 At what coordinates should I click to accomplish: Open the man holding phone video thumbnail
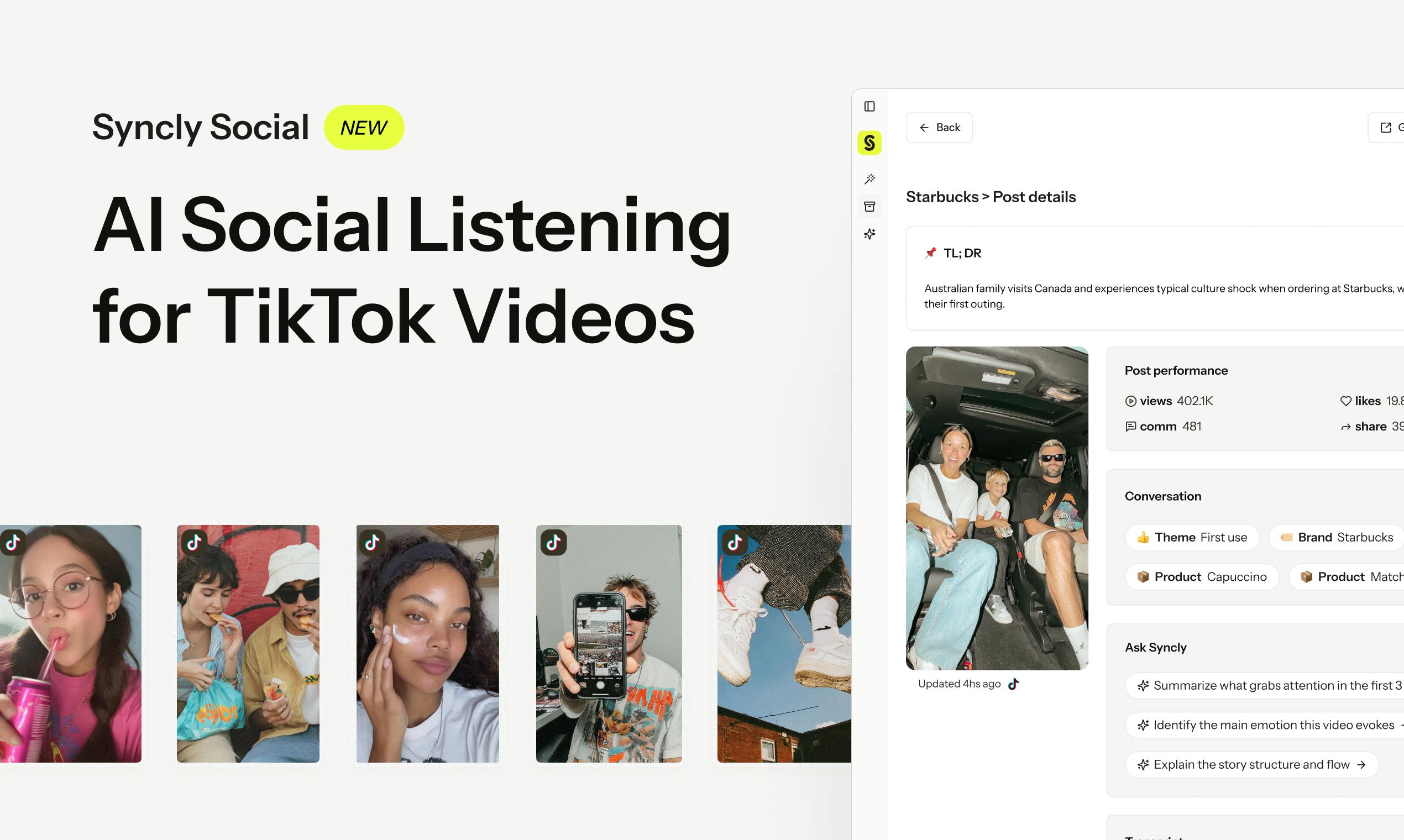click(x=609, y=644)
